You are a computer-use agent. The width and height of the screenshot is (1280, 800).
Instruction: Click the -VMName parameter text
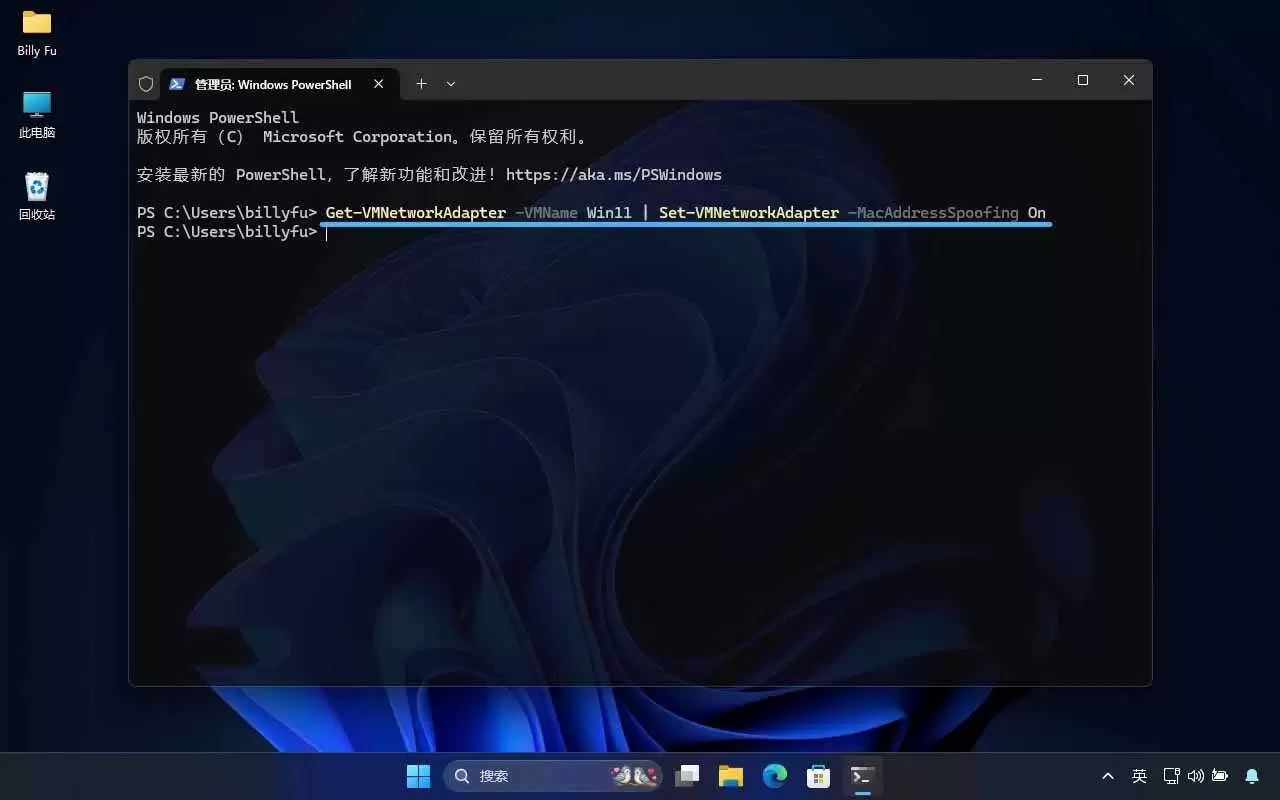pos(546,213)
